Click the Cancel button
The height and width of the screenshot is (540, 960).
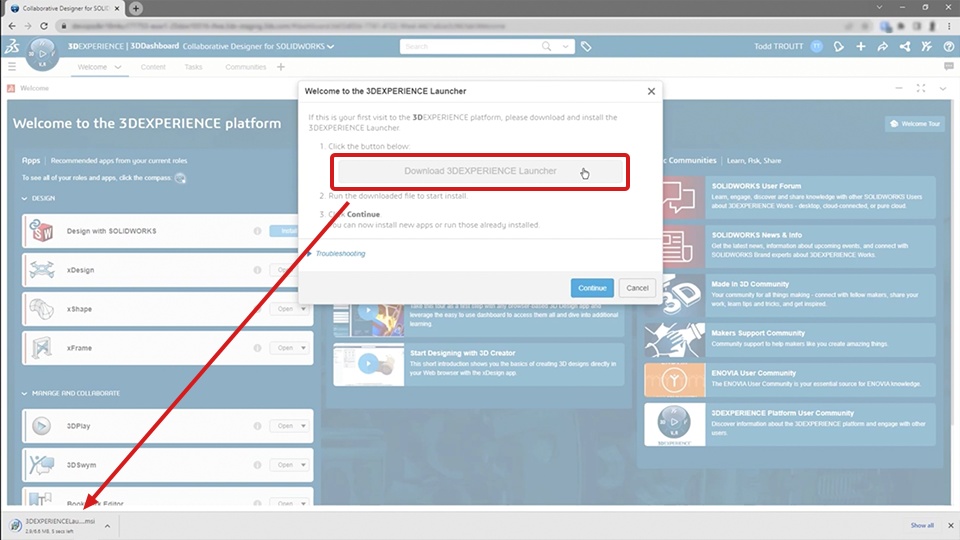[637, 288]
